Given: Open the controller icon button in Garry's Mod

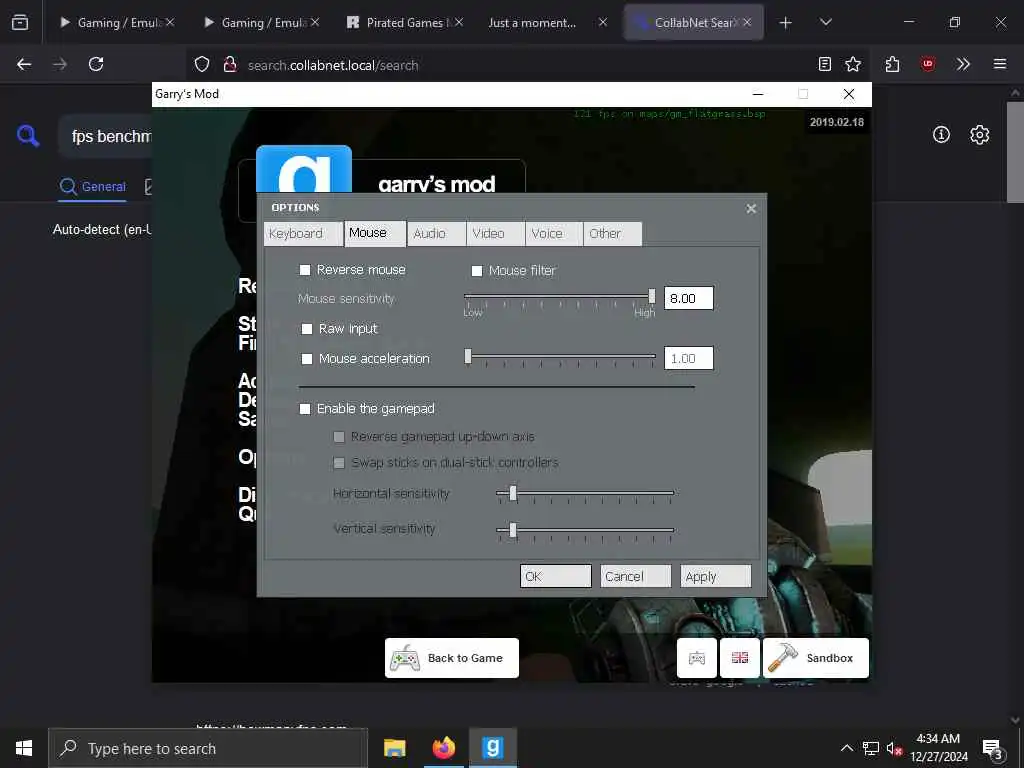Looking at the screenshot, I should (697, 658).
